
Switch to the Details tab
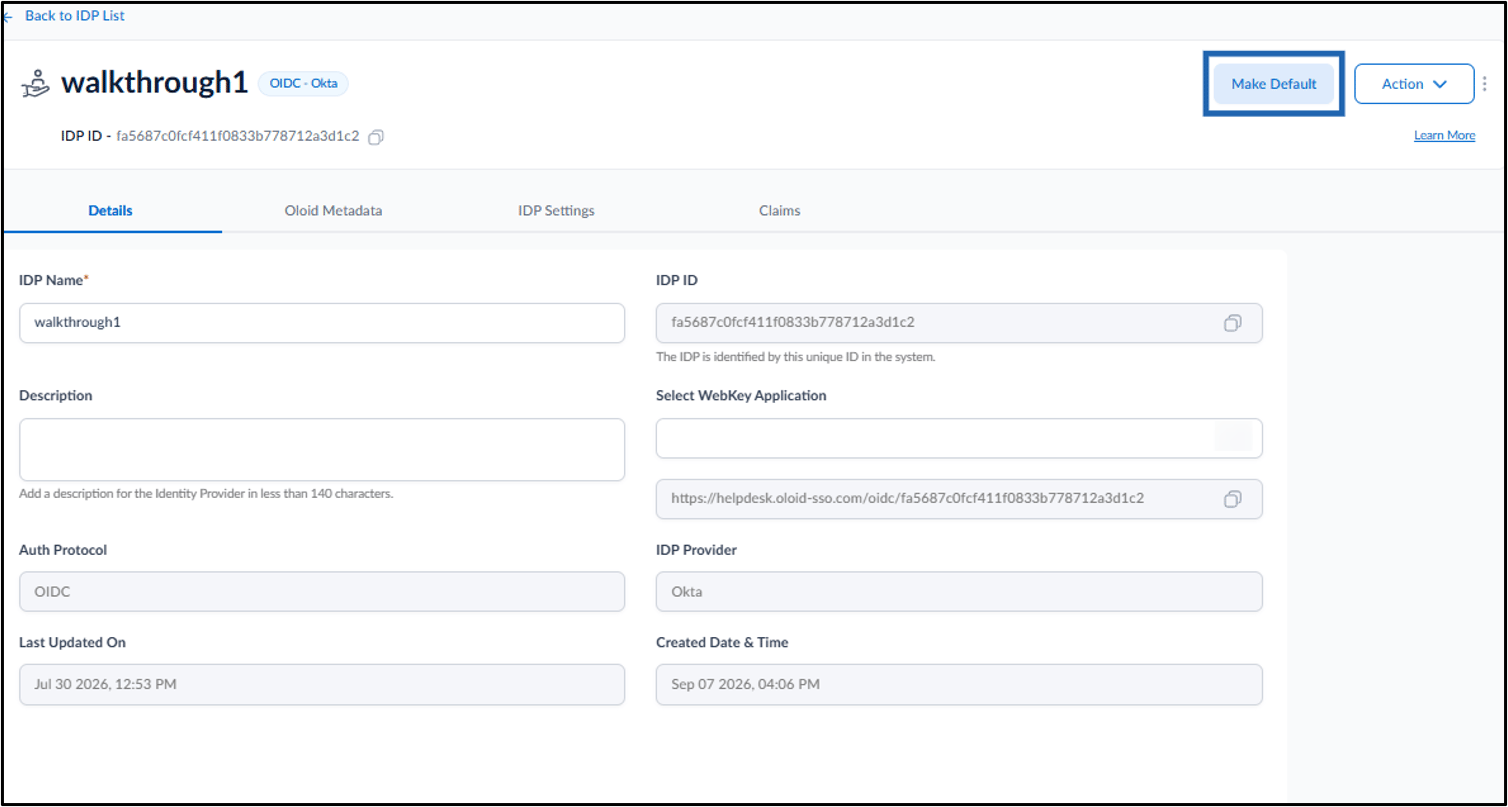[x=111, y=211]
